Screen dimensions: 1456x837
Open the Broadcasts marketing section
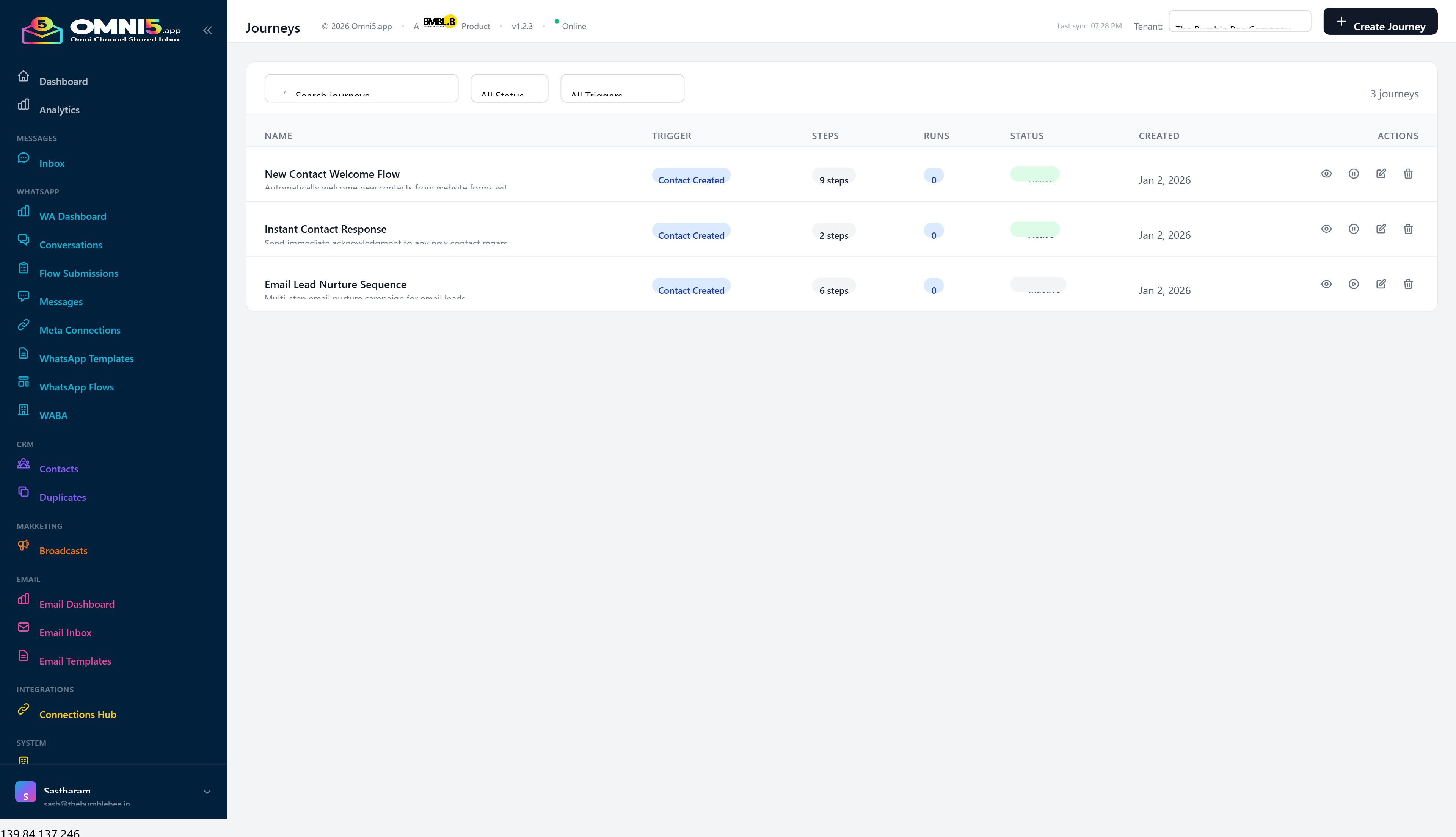(63, 550)
